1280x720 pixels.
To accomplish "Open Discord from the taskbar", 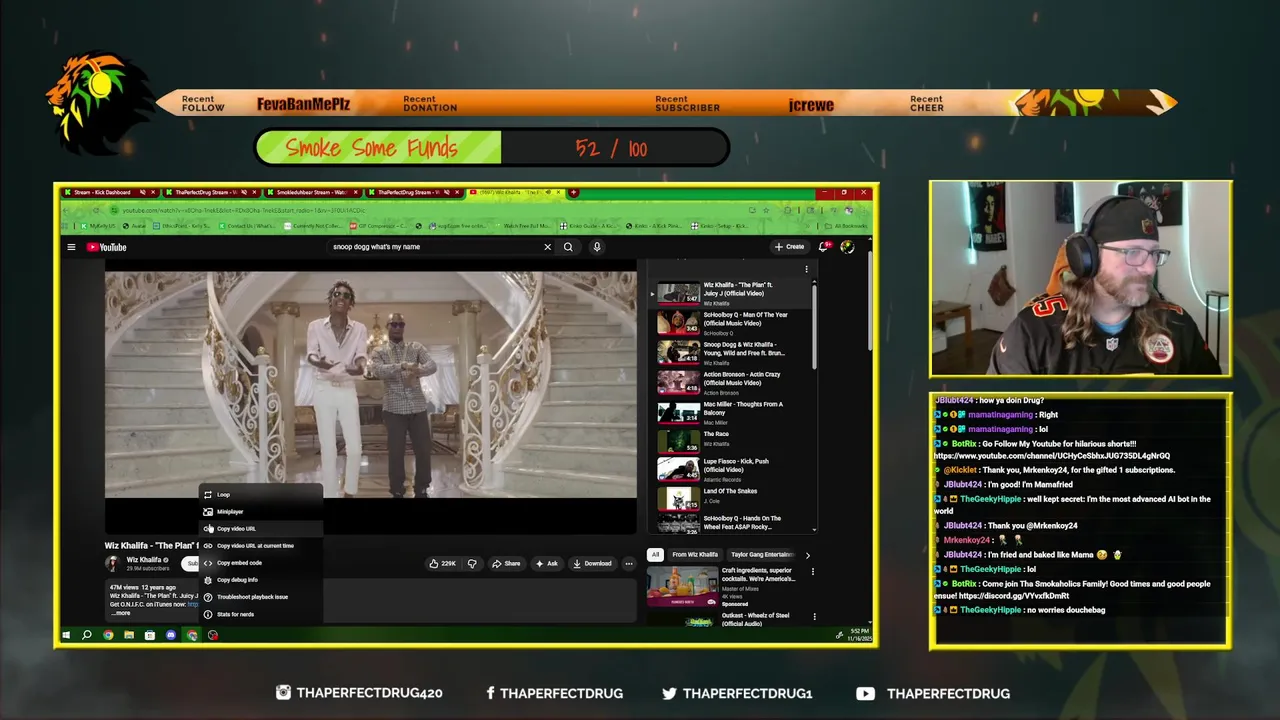I will (x=171, y=635).
